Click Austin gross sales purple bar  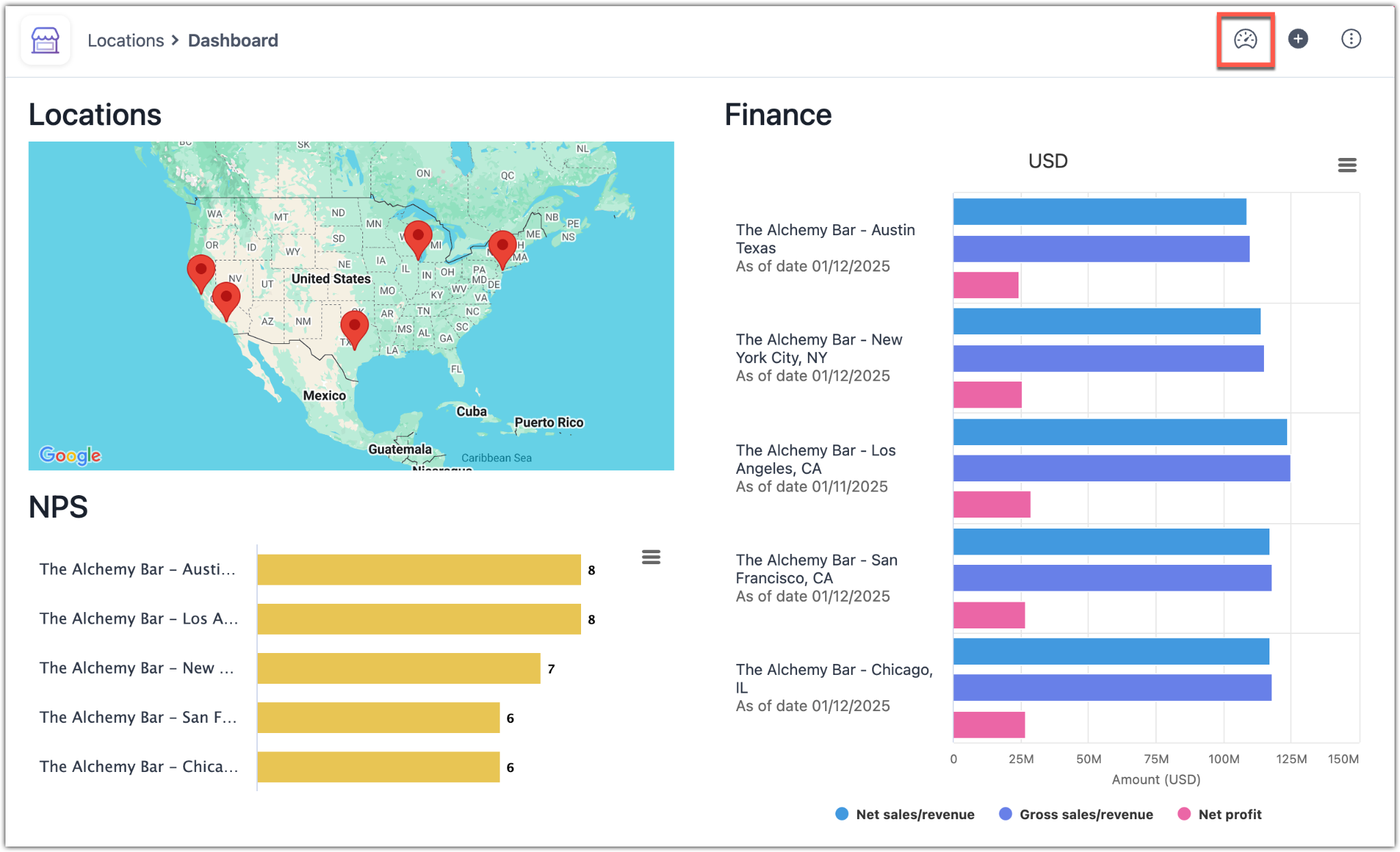[1101, 249]
